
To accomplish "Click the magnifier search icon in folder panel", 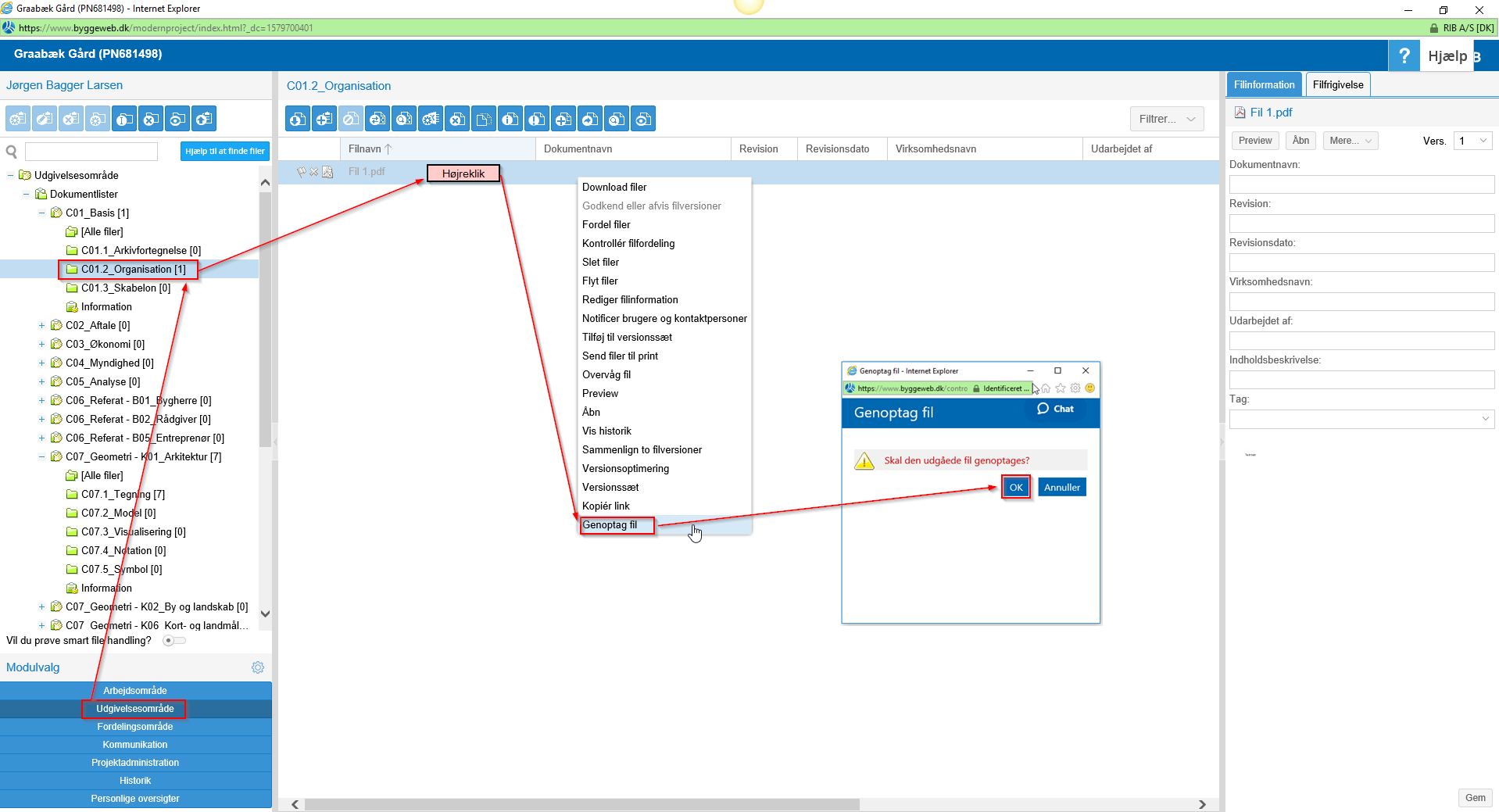I will click(12, 152).
